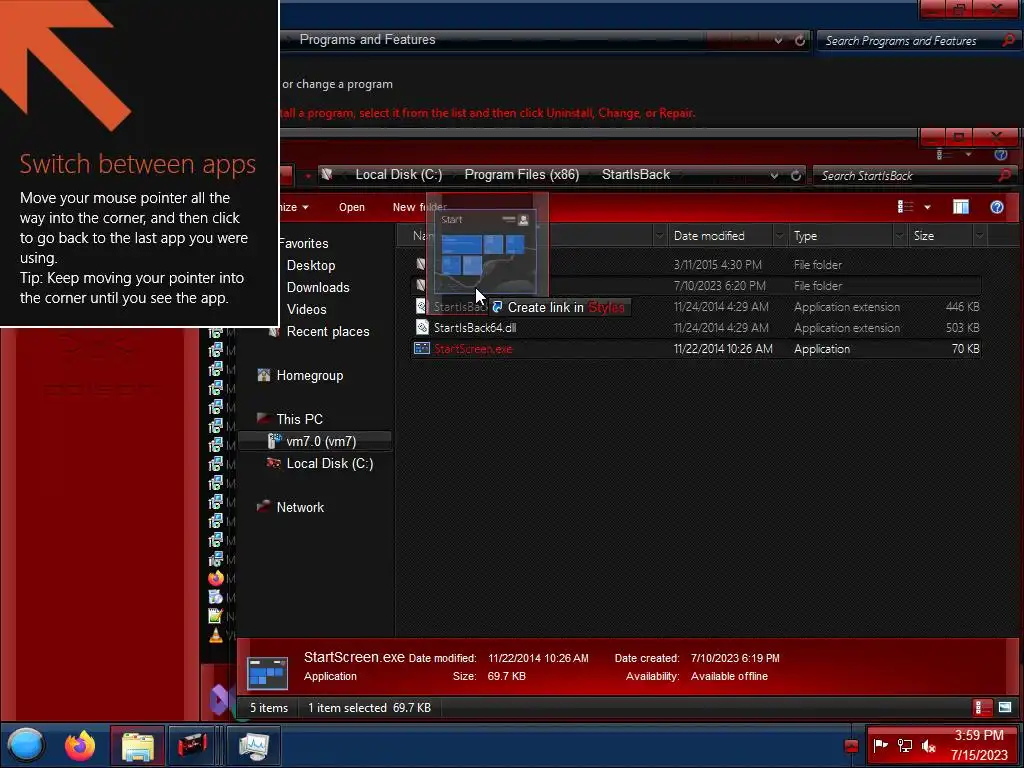Click StartIsBack64.dll file icon
This screenshot has height=768, width=1024.
pyautogui.click(x=422, y=328)
